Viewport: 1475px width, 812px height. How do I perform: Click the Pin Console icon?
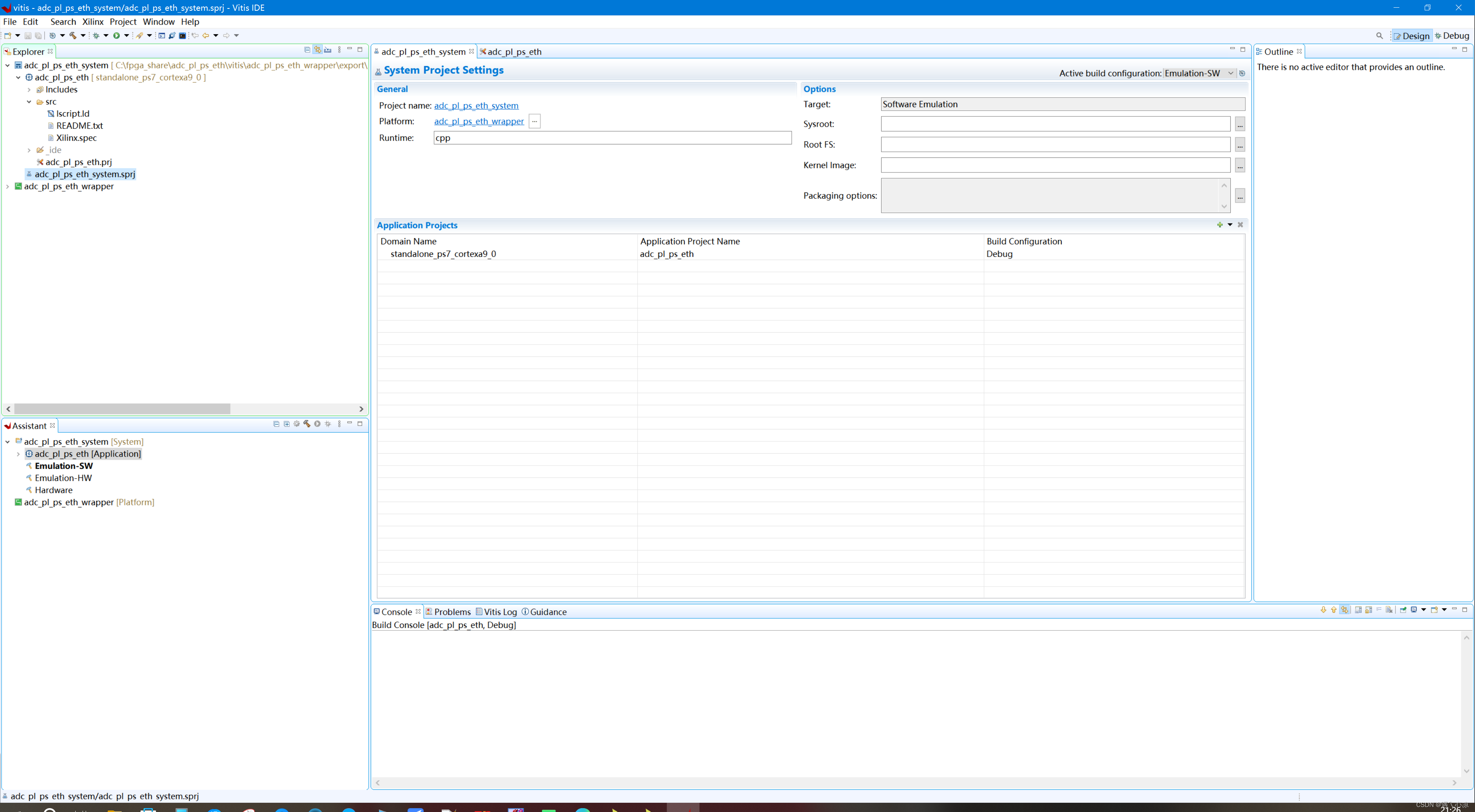tap(1404, 610)
